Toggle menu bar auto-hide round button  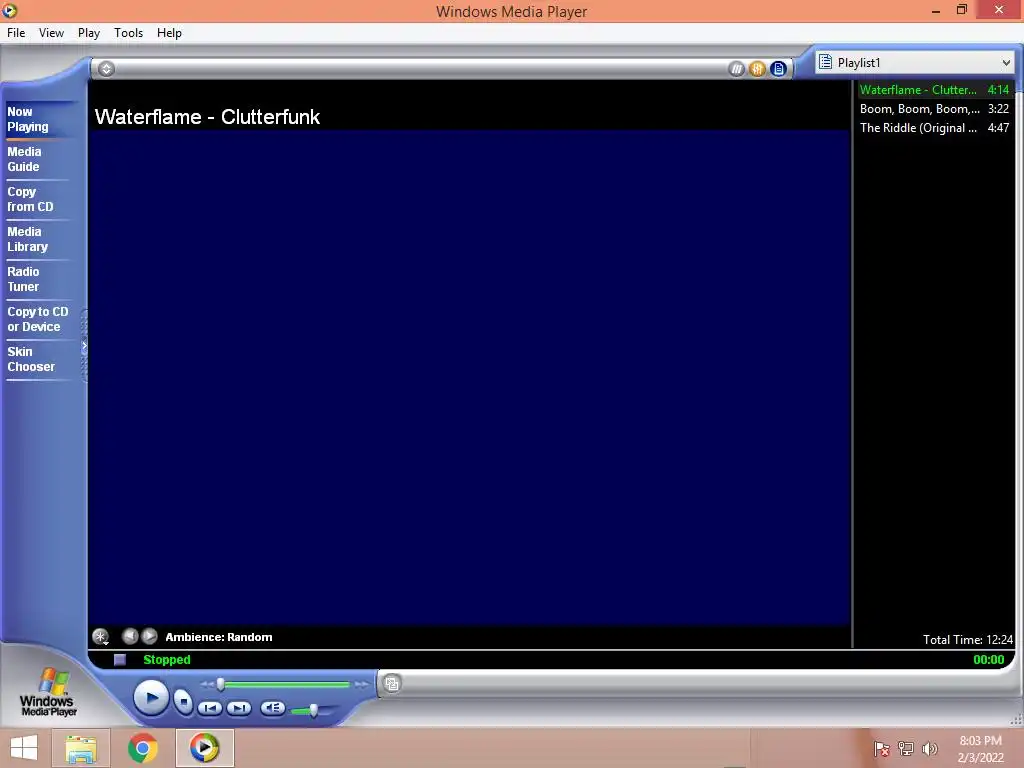click(106, 69)
